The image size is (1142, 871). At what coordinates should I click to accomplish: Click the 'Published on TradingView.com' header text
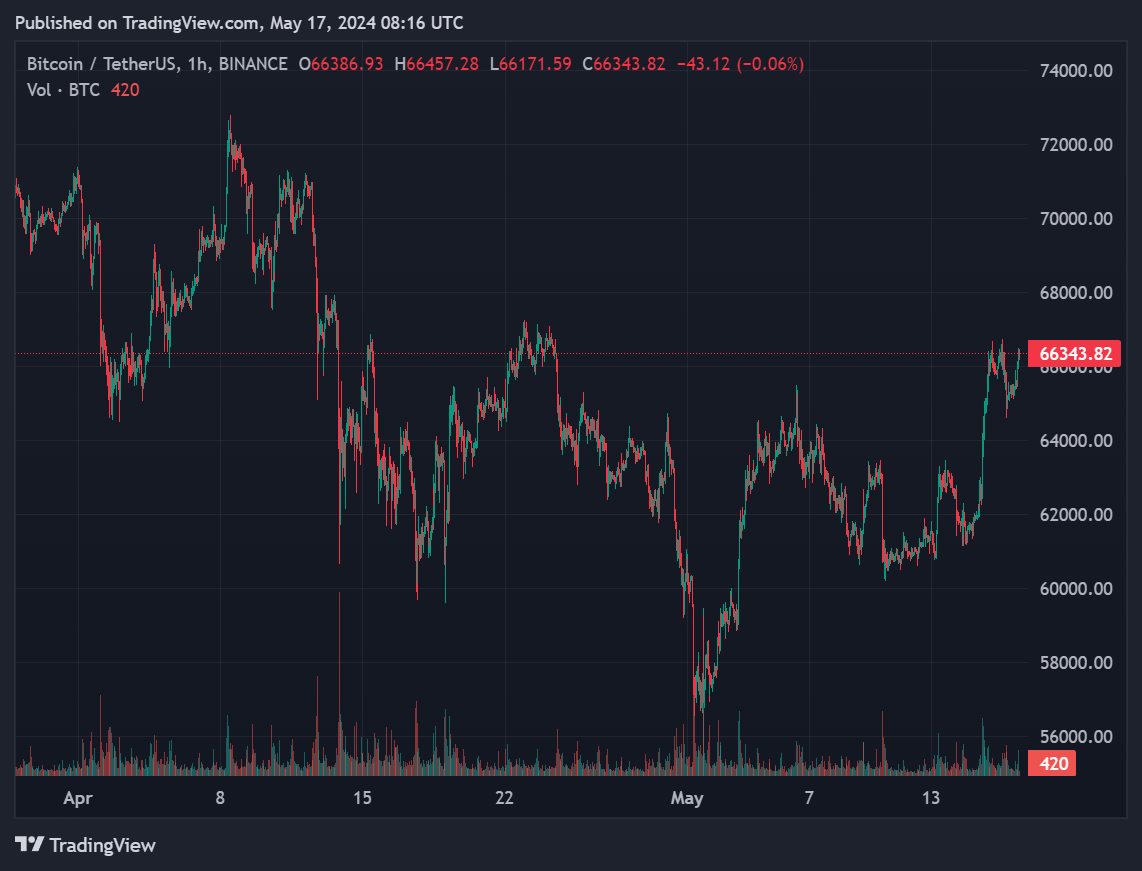239,22
